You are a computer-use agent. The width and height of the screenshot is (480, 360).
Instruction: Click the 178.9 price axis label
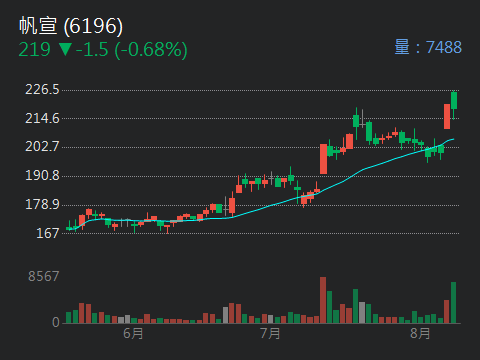42,204
